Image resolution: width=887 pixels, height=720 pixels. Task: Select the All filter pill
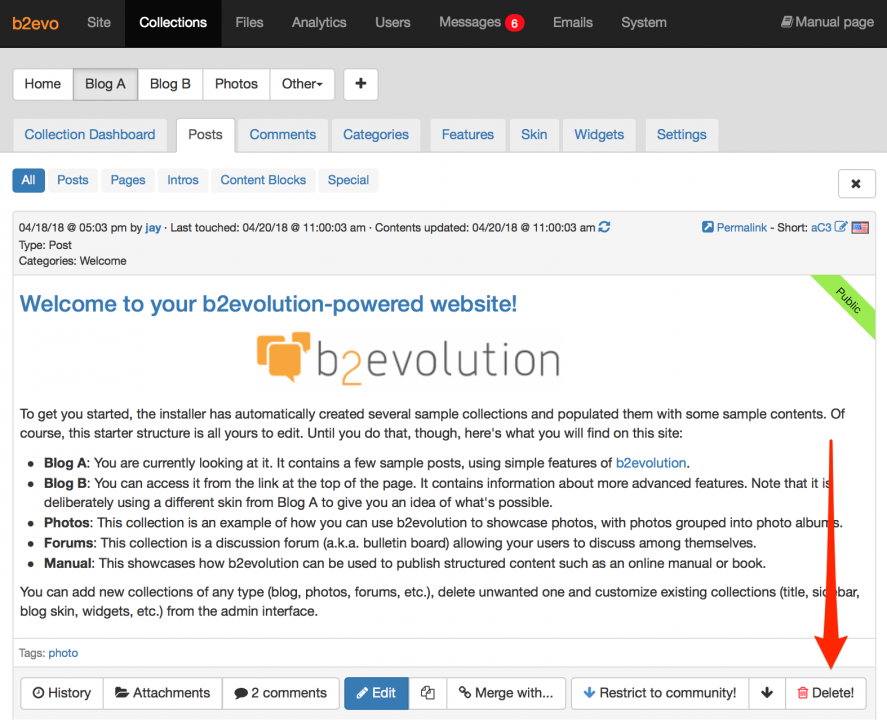click(28, 180)
